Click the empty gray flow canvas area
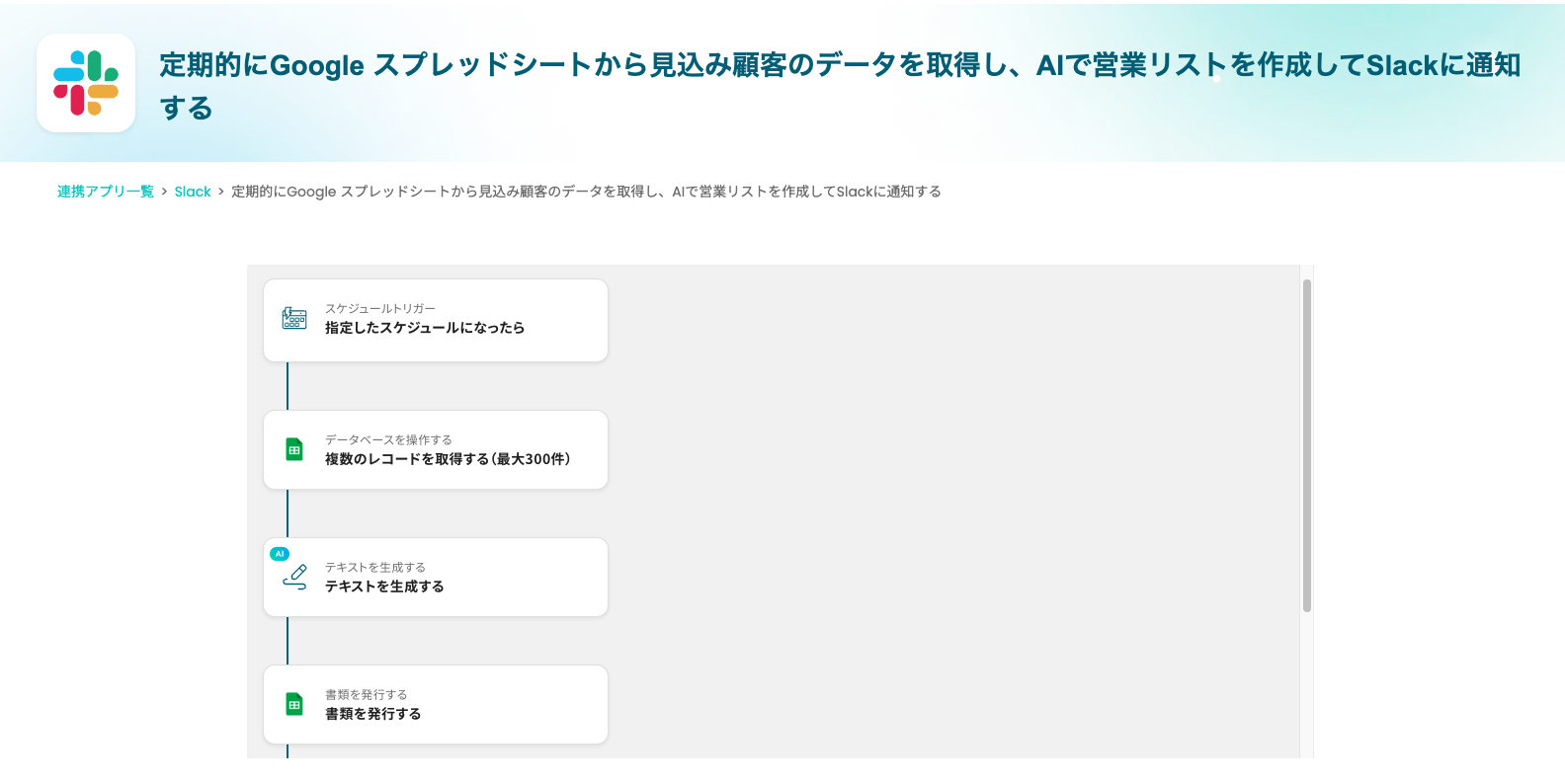1565x784 pixels. (x=948, y=494)
